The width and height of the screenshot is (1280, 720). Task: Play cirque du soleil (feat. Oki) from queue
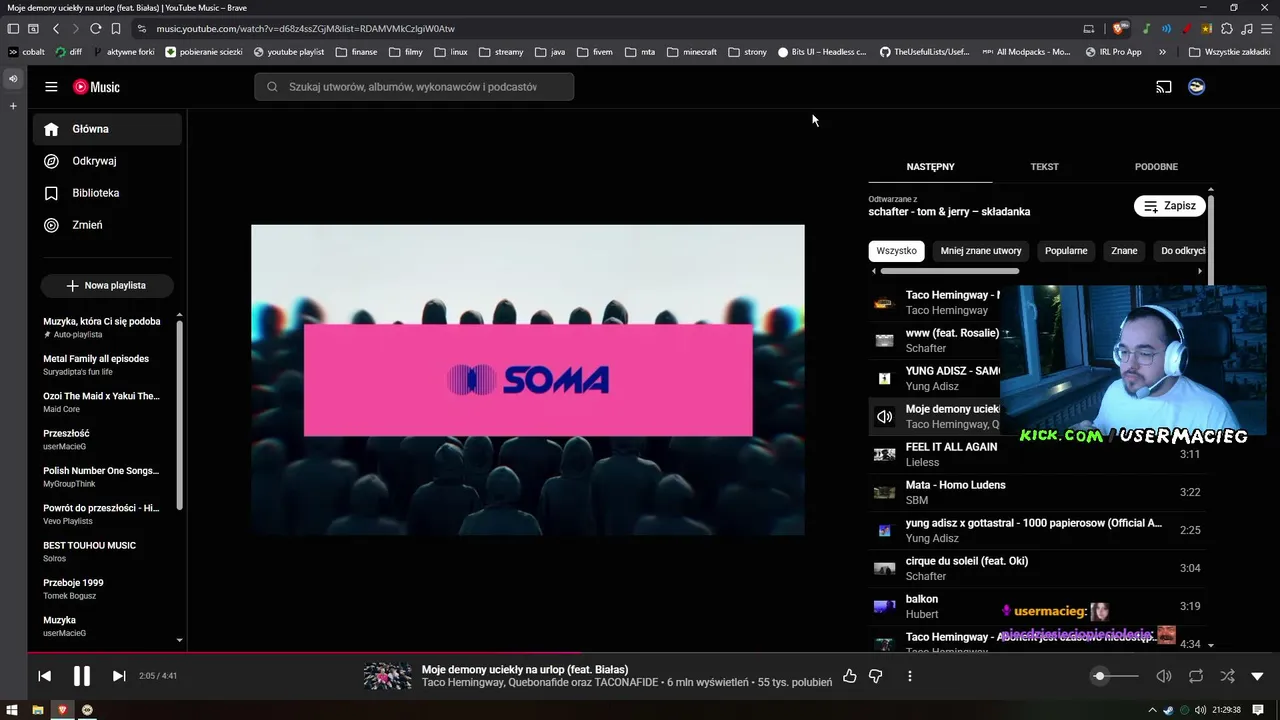[1037, 568]
